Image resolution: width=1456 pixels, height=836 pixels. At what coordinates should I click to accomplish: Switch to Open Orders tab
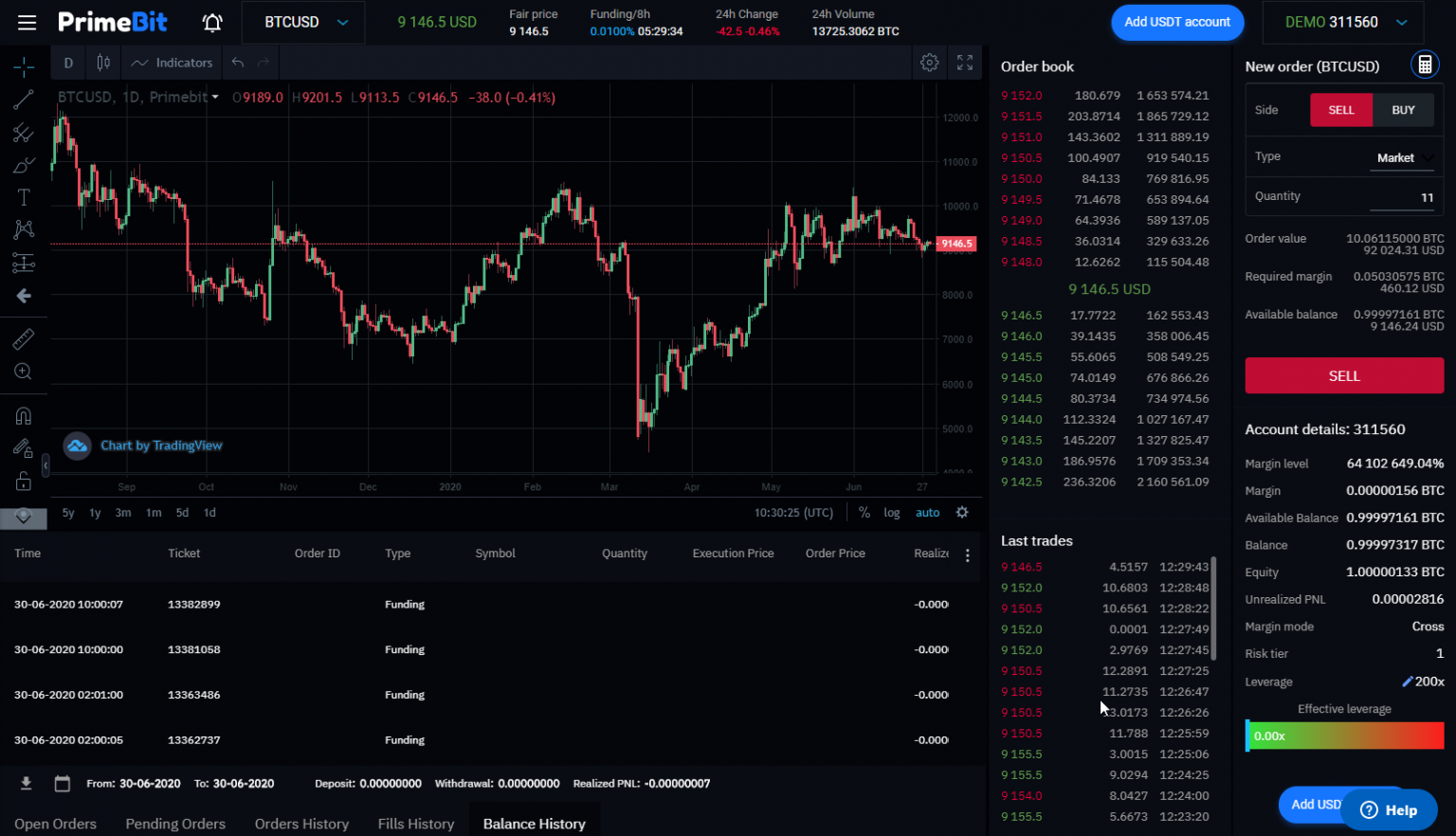(x=55, y=824)
